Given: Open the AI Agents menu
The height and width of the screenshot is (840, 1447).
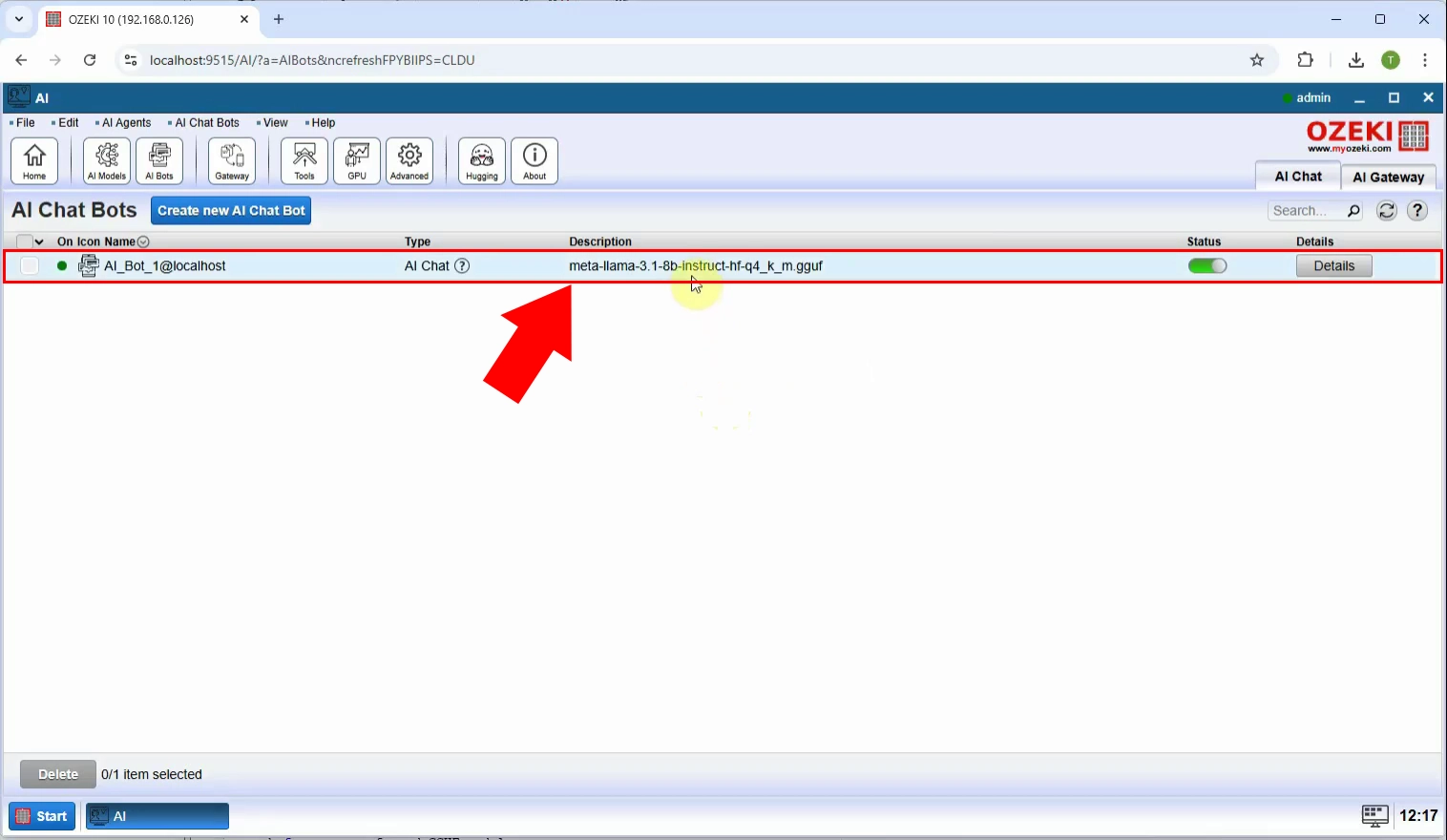Looking at the screenshot, I should pyautogui.click(x=124, y=123).
